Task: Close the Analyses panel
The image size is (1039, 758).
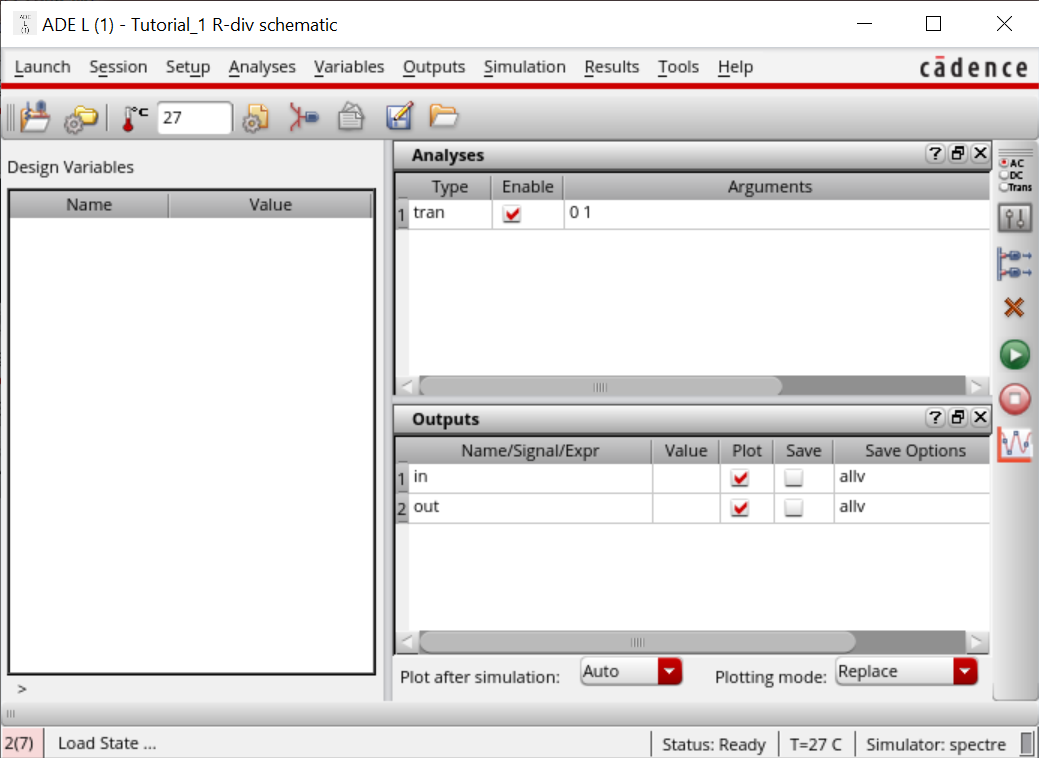Action: pos(980,154)
